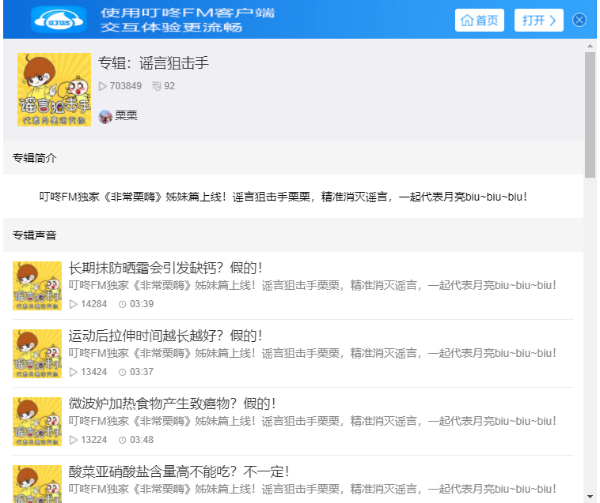Click thumbnail of the stretching track
The width and height of the screenshot is (600, 503).
[x=38, y=354]
